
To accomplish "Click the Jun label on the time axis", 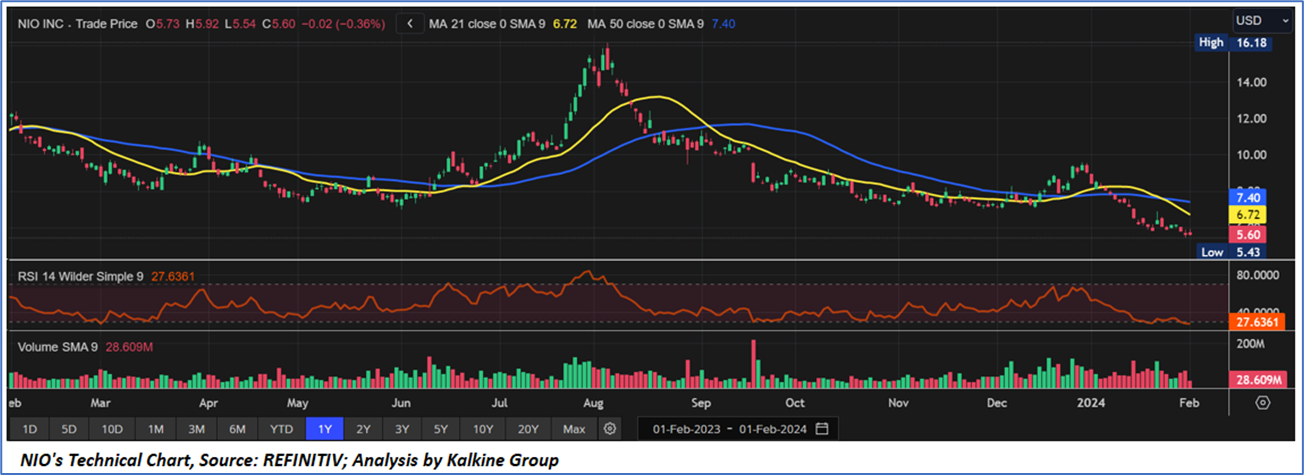I will click(x=401, y=403).
